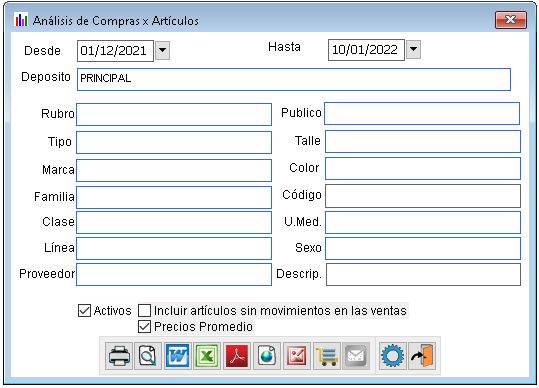Image resolution: width=539 pixels, height=388 pixels.
Task: Exit using the door icon
Action: point(422,356)
